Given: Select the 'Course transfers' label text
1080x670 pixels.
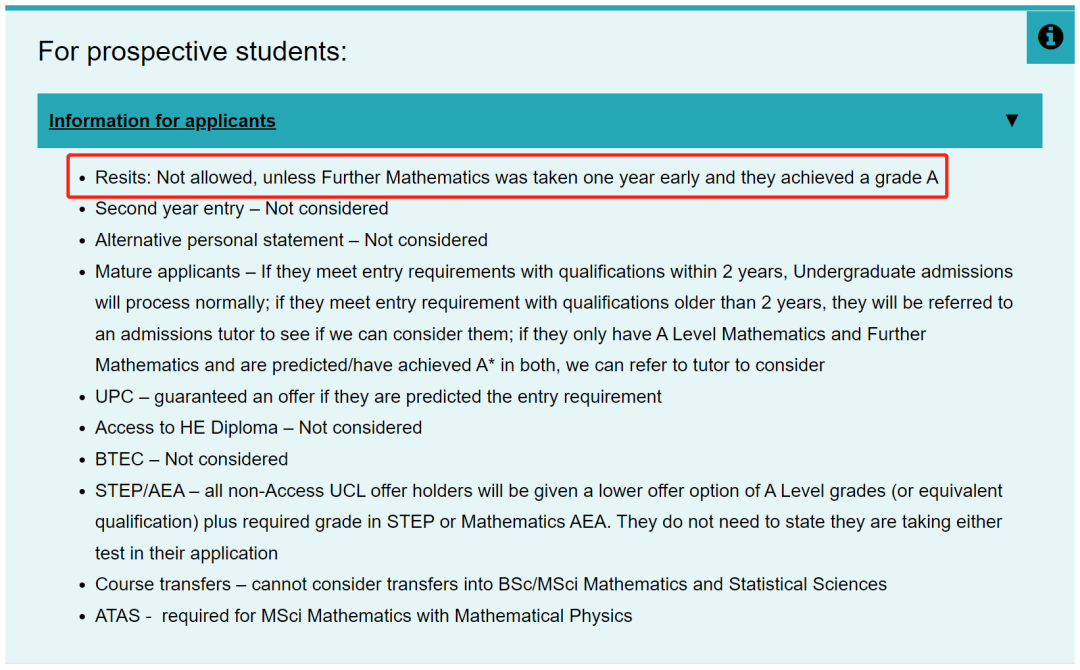Looking at the screenshot, I should click(x=163, y=585).
